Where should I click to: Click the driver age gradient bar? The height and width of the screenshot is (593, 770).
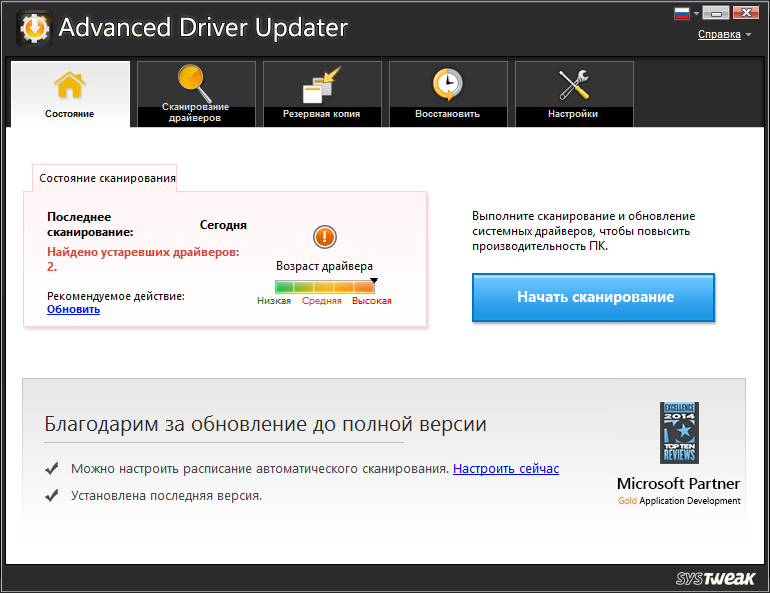coord(325,286)
